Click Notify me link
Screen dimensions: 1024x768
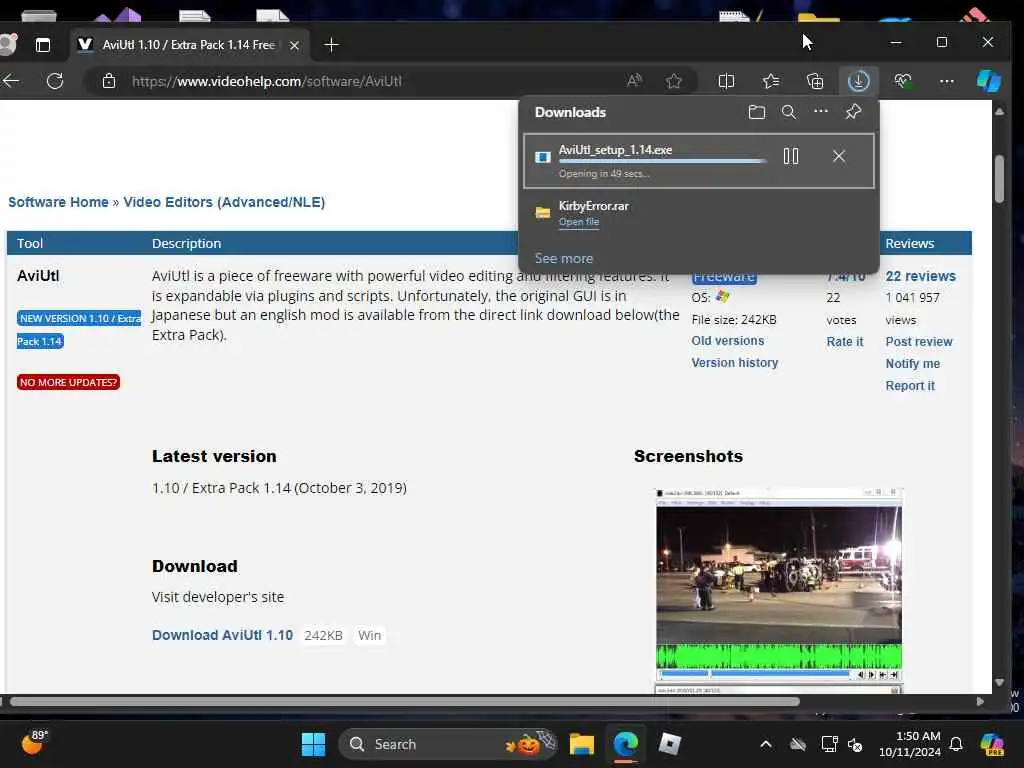coord(913,364)
